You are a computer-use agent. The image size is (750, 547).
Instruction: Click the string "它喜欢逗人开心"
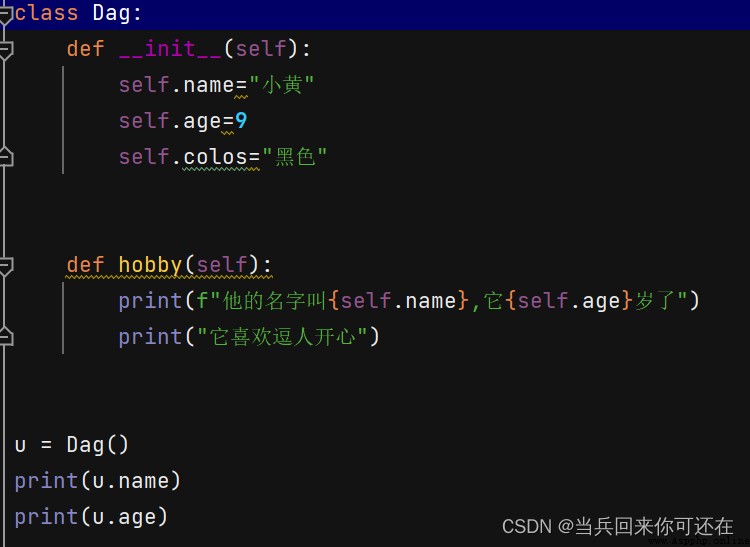[282, 337]
